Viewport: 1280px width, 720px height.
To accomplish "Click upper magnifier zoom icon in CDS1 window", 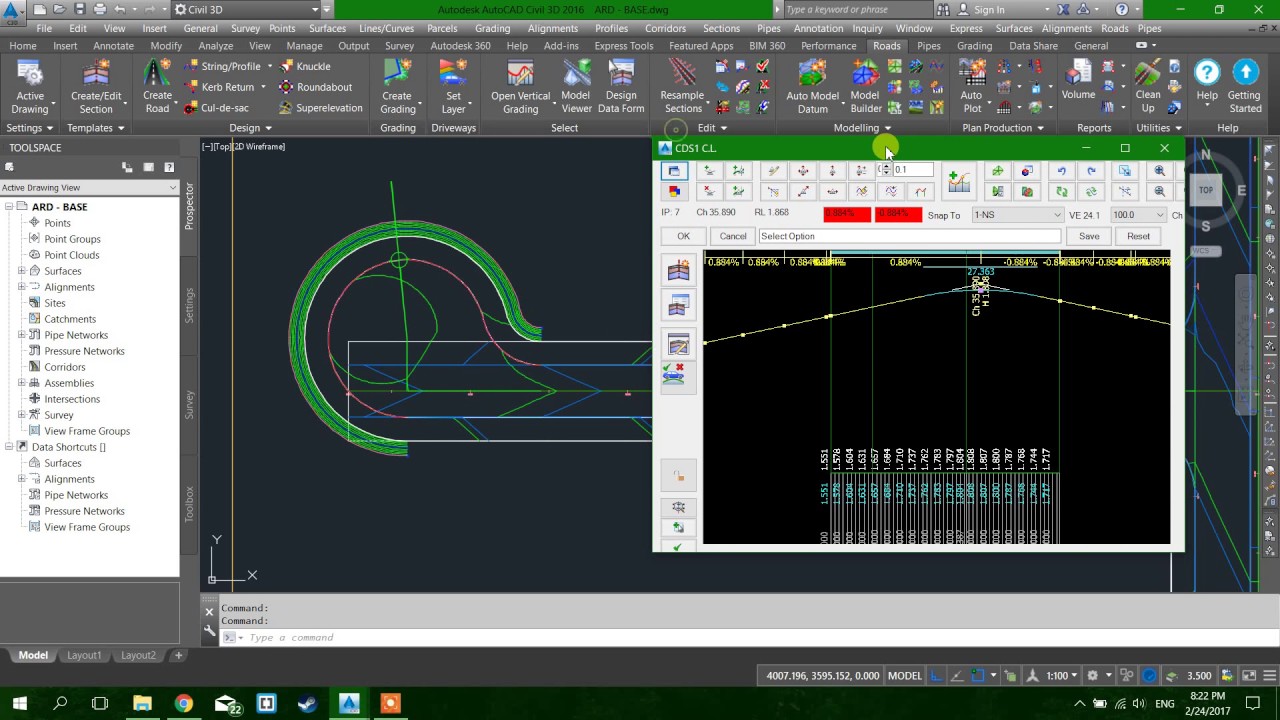I will coord(1159,171).
